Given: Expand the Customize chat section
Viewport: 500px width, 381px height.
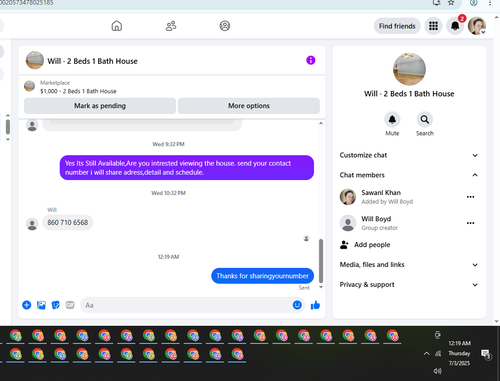Looking at the screenshot, I should pos(409,155).
